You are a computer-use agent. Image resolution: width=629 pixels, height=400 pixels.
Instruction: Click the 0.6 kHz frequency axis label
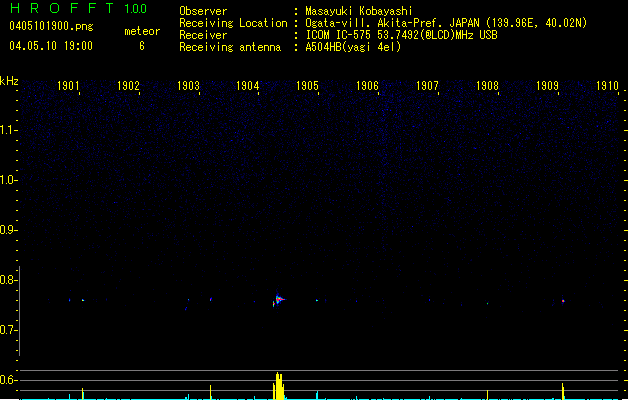(8, 380)
